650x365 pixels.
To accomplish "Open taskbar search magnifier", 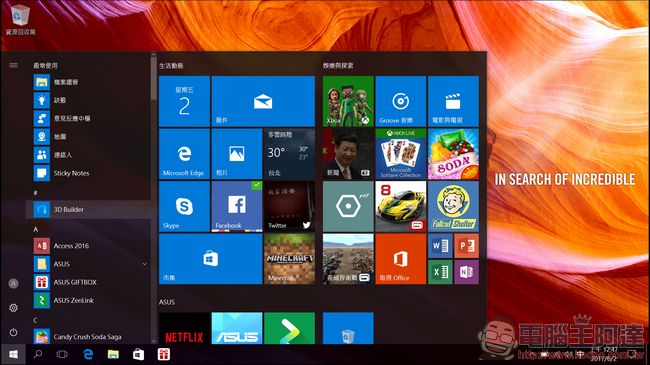I will 38,354.
